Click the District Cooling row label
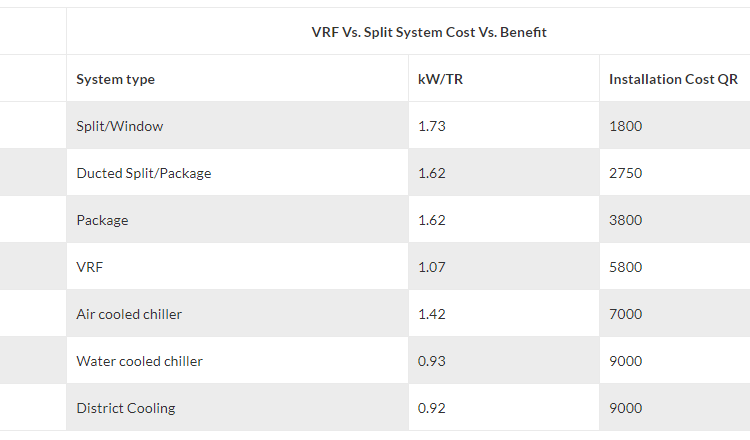Viewport: 750px width, 440px height. pos(125,408)
